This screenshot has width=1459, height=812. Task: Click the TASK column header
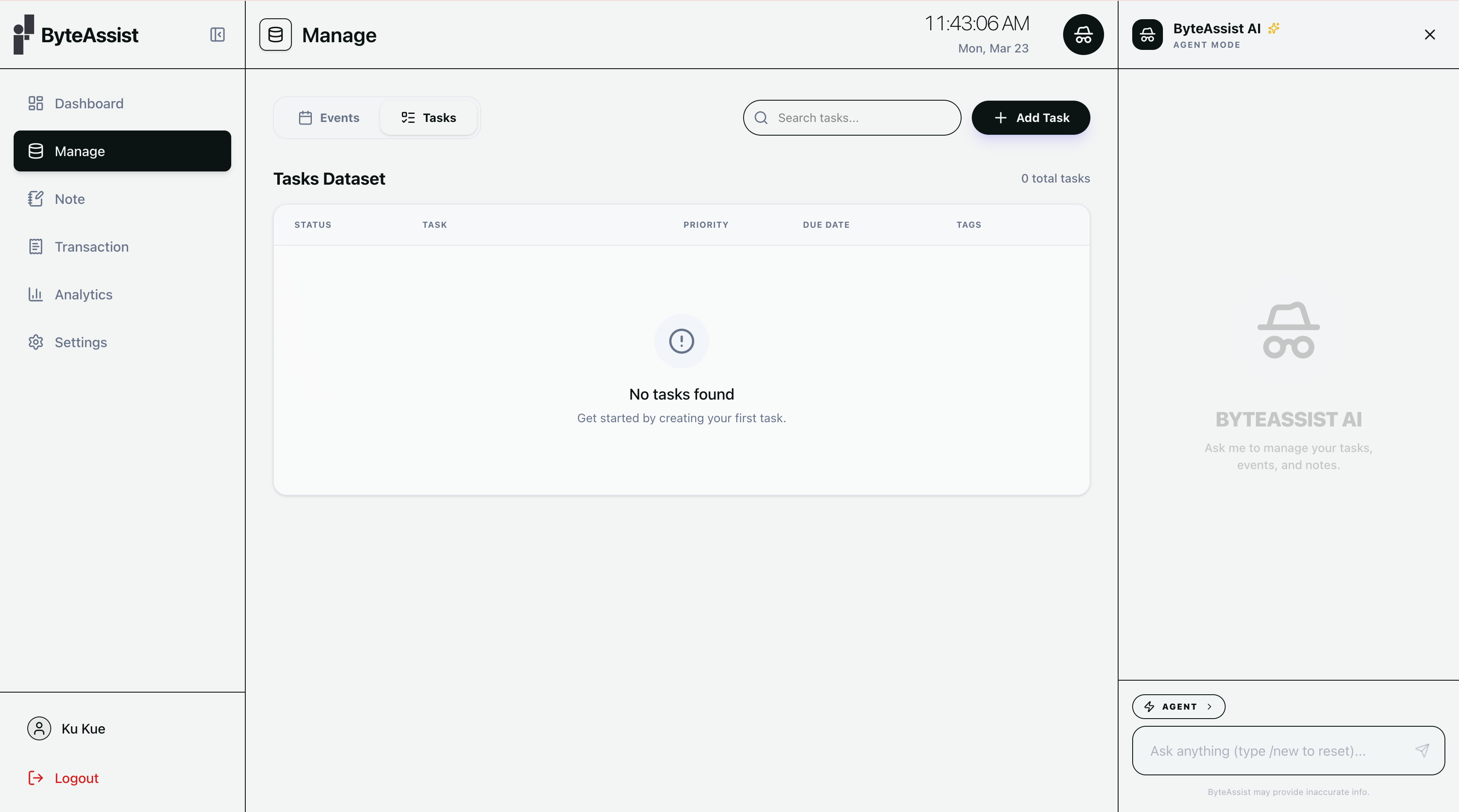point(434,225)
